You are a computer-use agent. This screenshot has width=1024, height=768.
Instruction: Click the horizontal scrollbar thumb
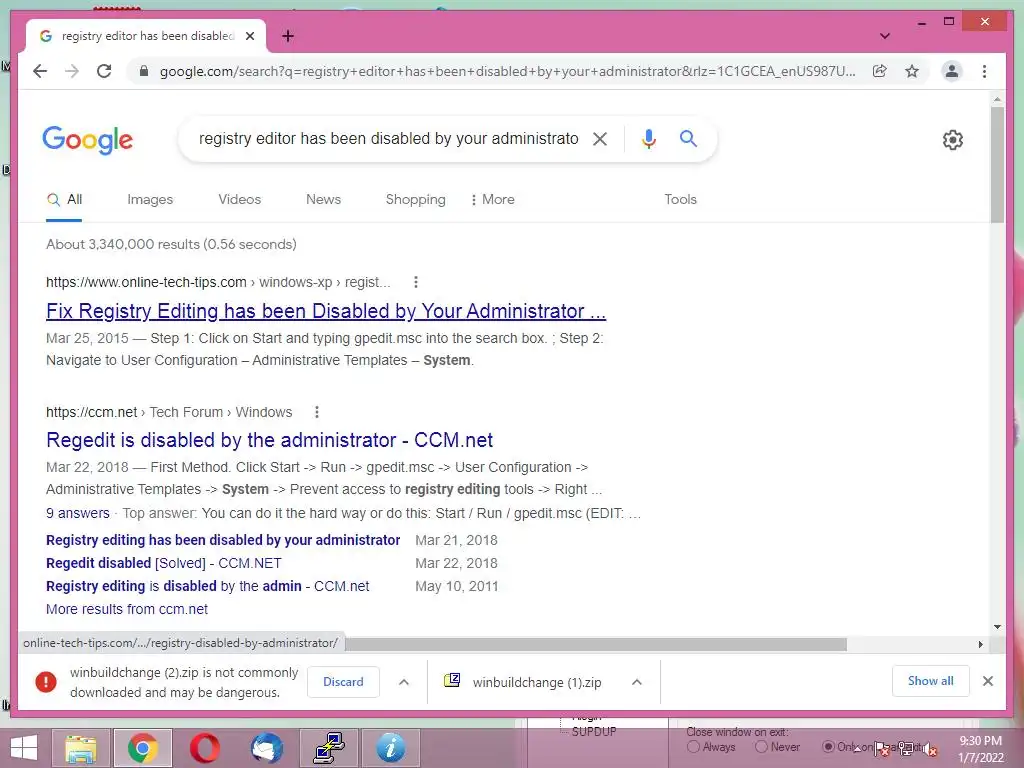click(596, 644)
